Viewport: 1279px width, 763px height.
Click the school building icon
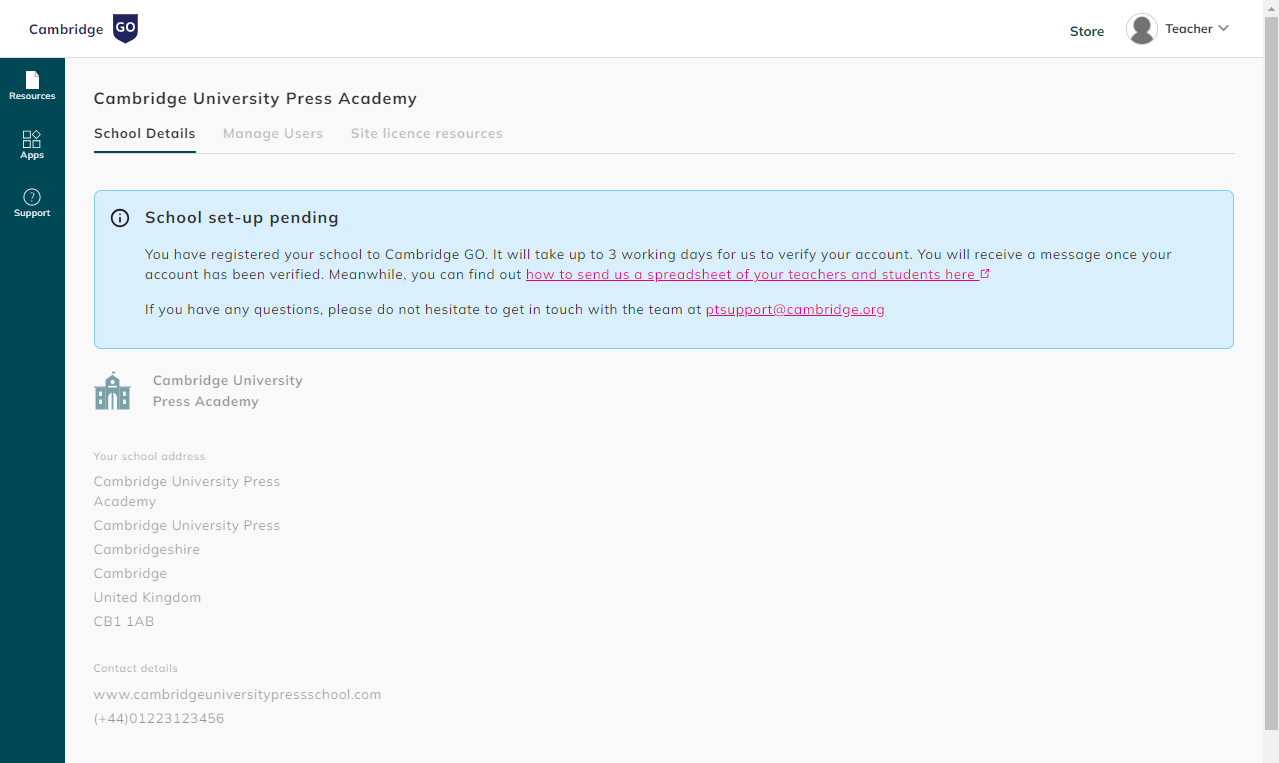coord(112,391)
